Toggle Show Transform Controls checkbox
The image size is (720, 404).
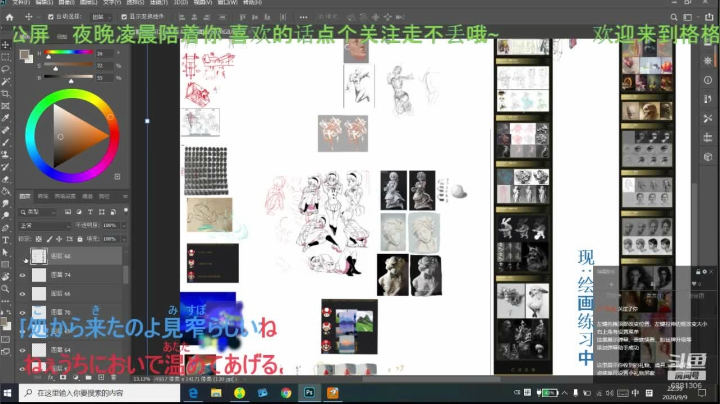[124, 17]
